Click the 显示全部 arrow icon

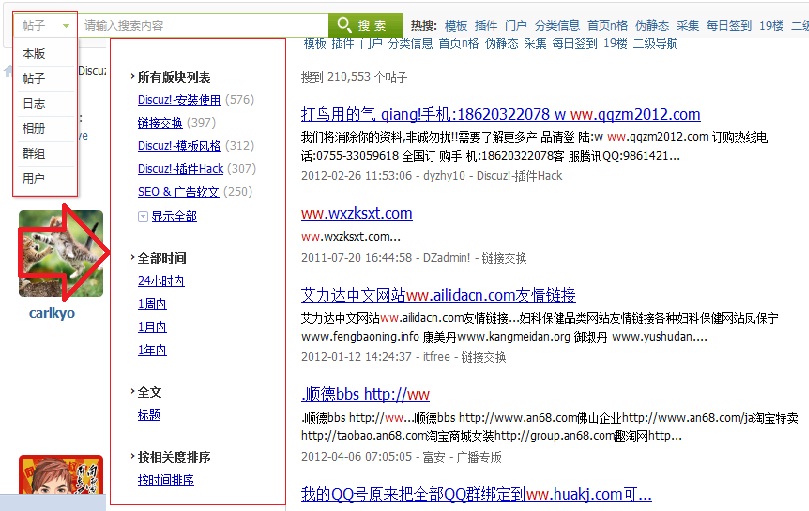(x=143, y=217)
